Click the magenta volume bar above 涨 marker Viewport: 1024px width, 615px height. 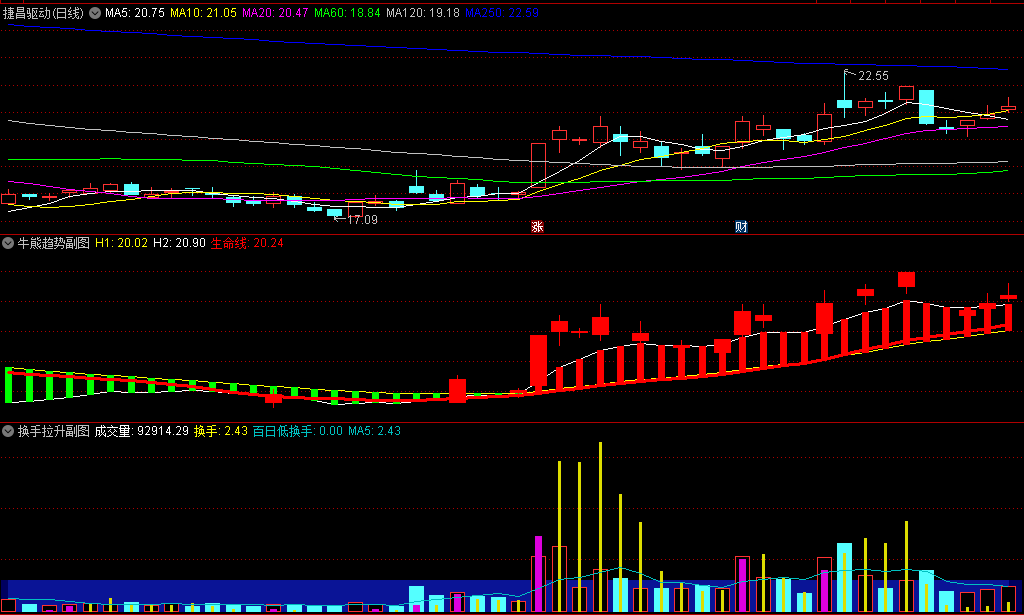coord(538,573)
